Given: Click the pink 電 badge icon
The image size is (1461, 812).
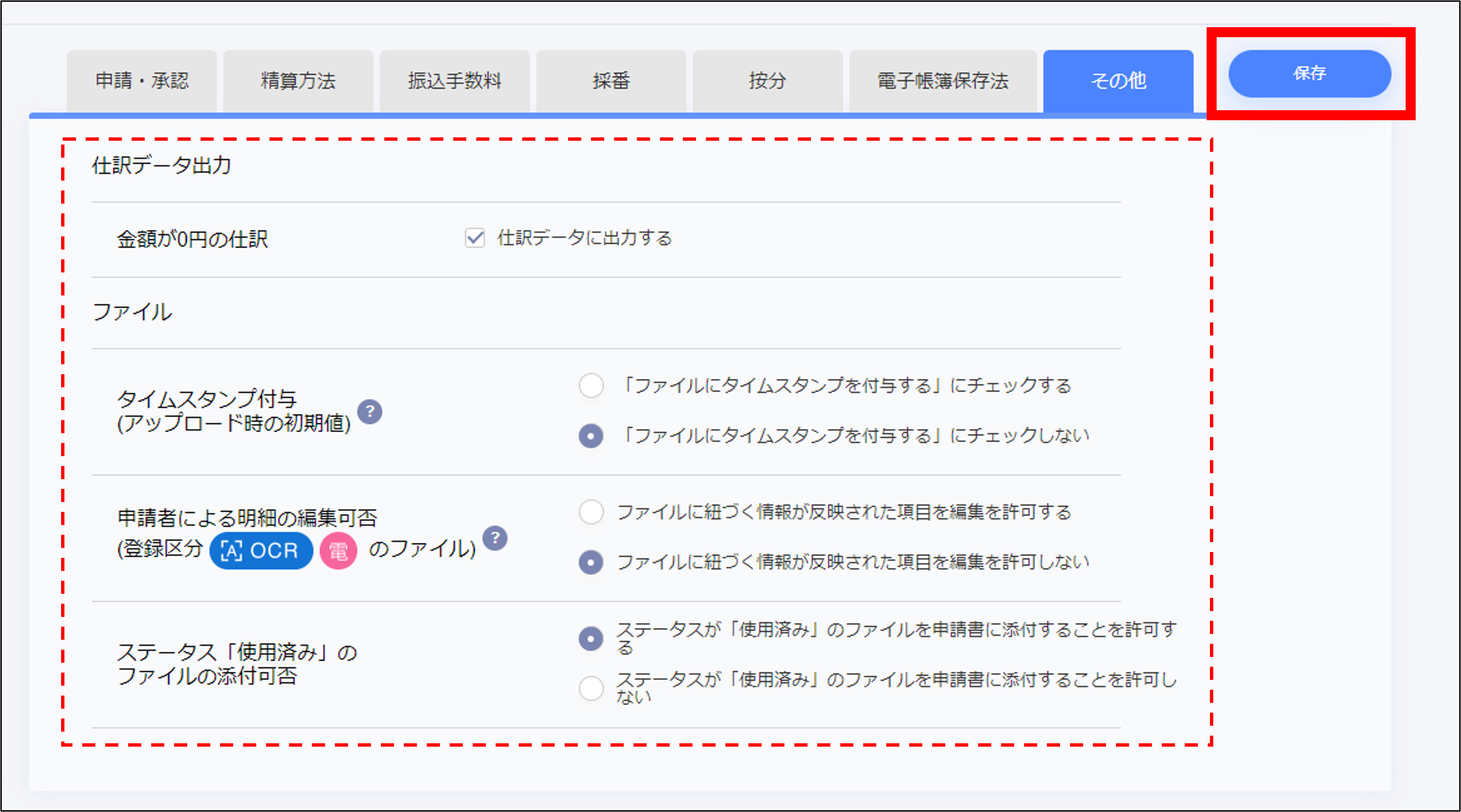Looking at the screenshot, I should click(x=338, y=551).
